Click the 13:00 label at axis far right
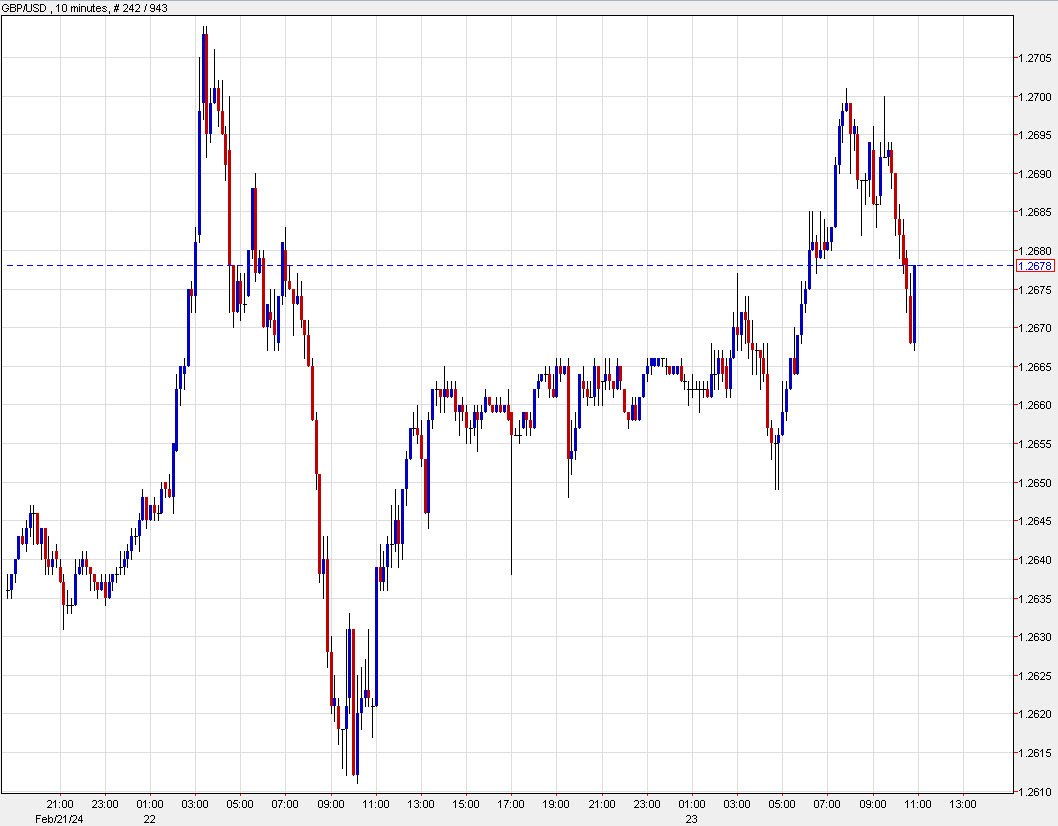1058x826 pixels. tap(963, 803)
